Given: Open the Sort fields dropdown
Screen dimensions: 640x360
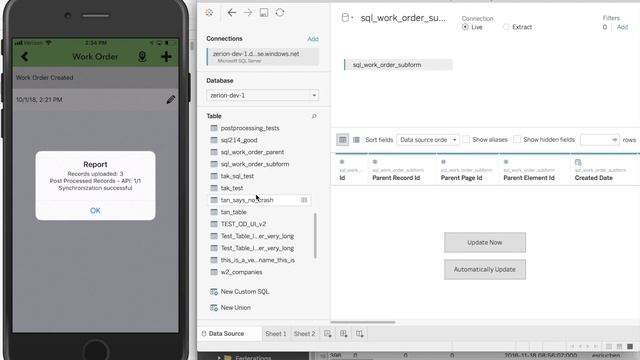Looking at the screenshot, I should coord(428,140).
